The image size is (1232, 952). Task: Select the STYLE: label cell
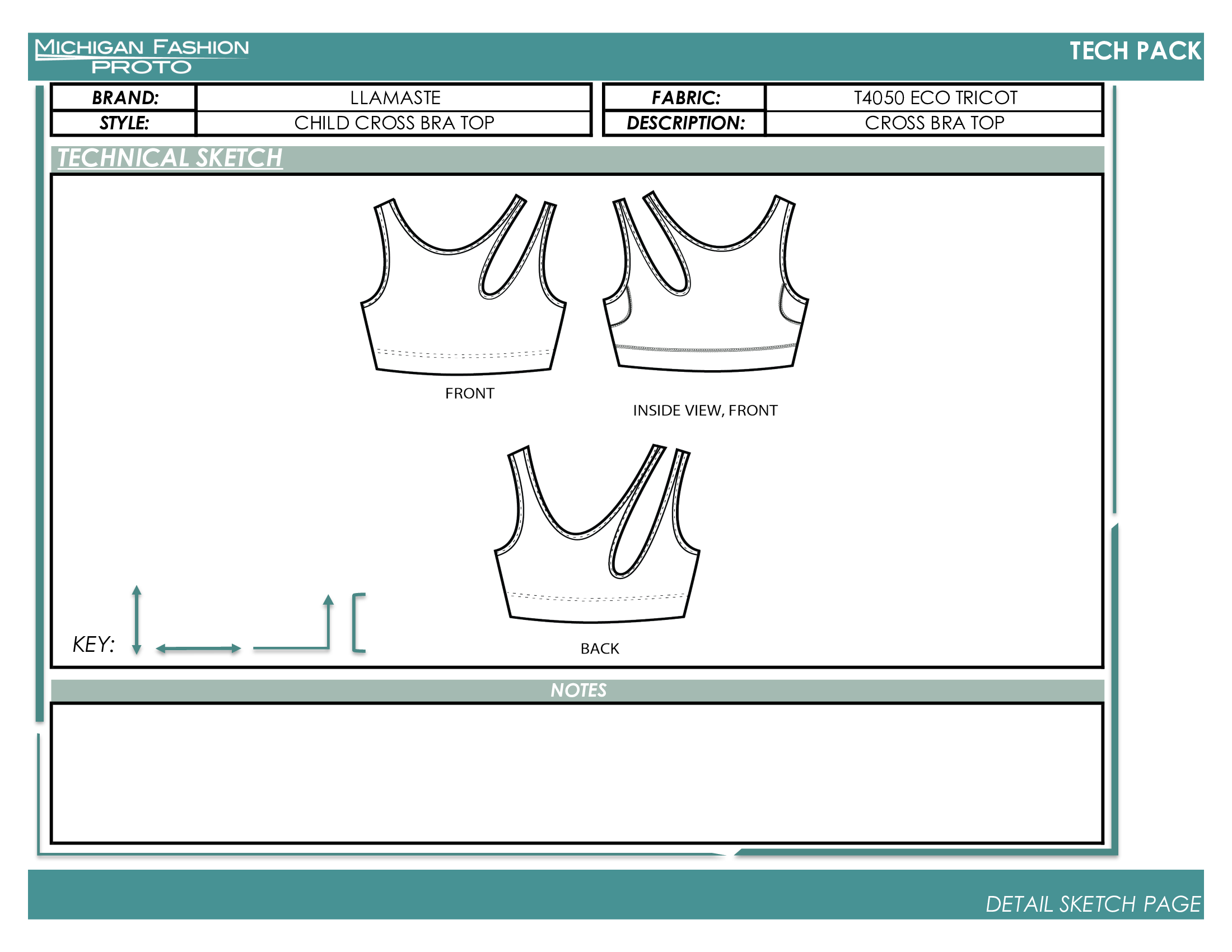(125, 123)
